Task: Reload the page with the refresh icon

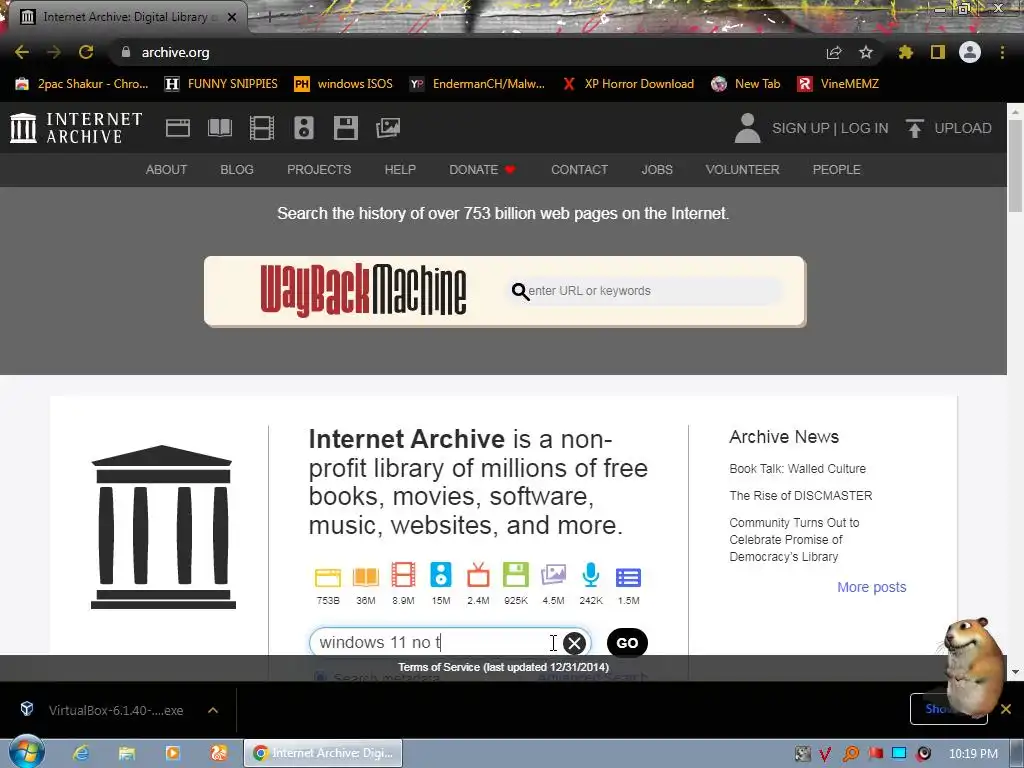Action: pos(86,52)
